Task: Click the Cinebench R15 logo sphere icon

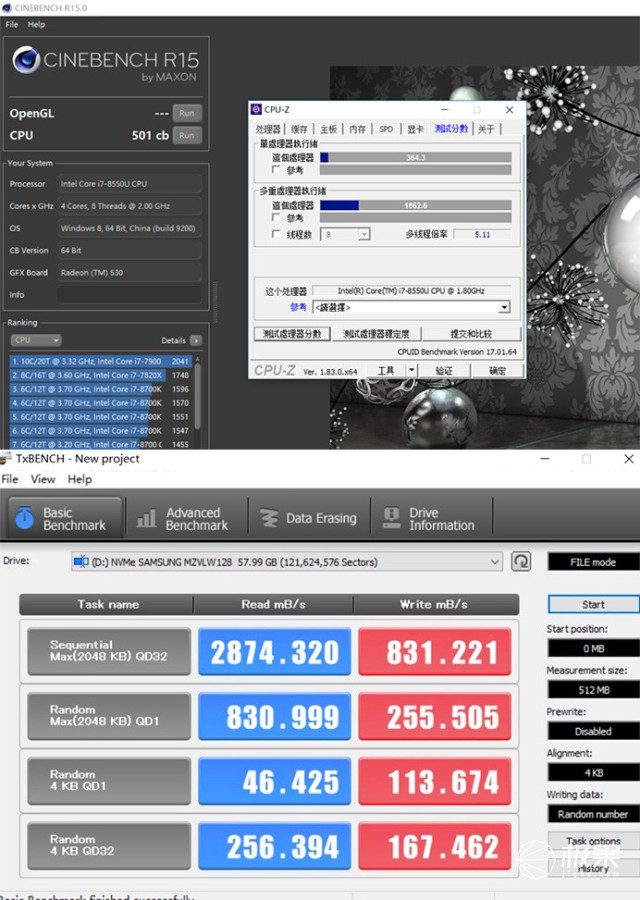Action: coord(26,60)
